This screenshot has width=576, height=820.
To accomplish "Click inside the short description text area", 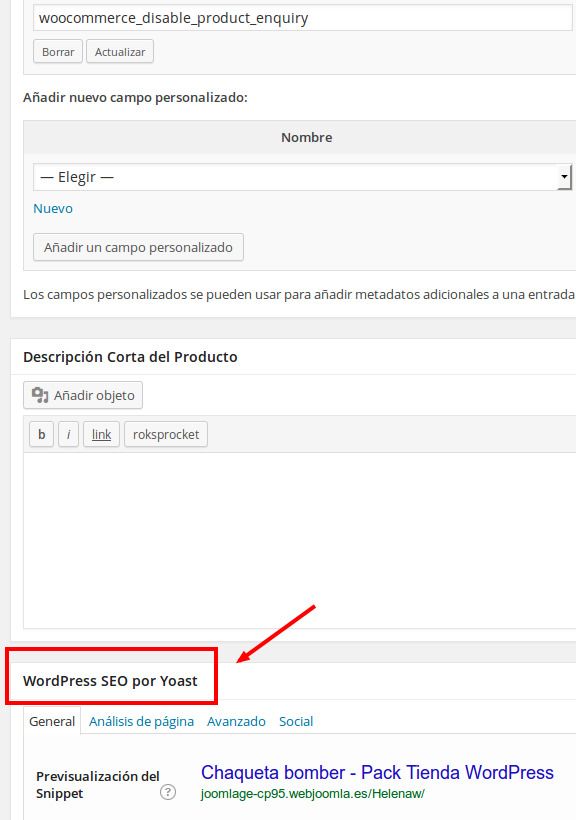I will (300, 540).
